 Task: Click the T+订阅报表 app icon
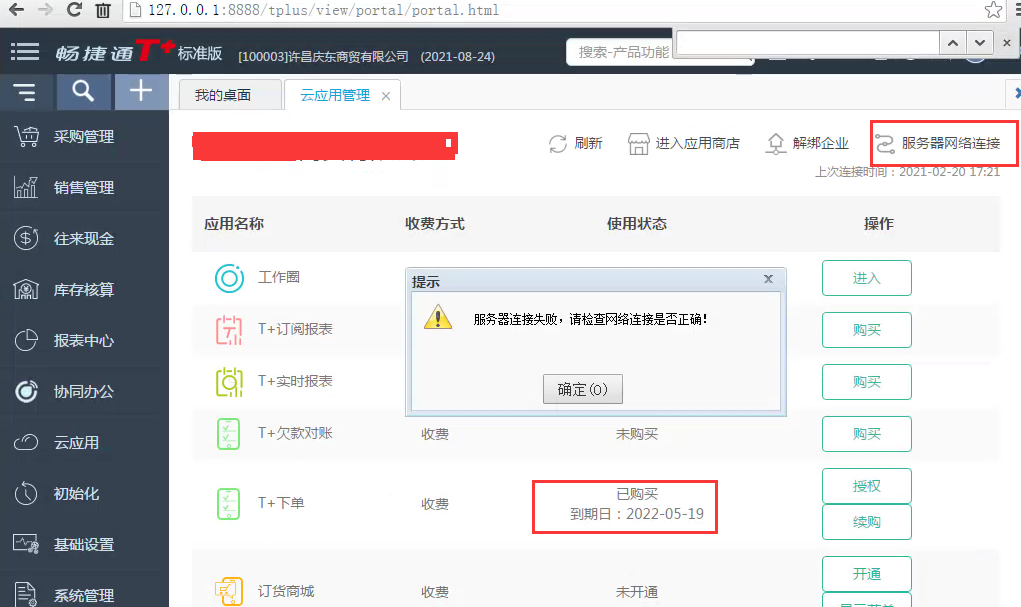229,330
